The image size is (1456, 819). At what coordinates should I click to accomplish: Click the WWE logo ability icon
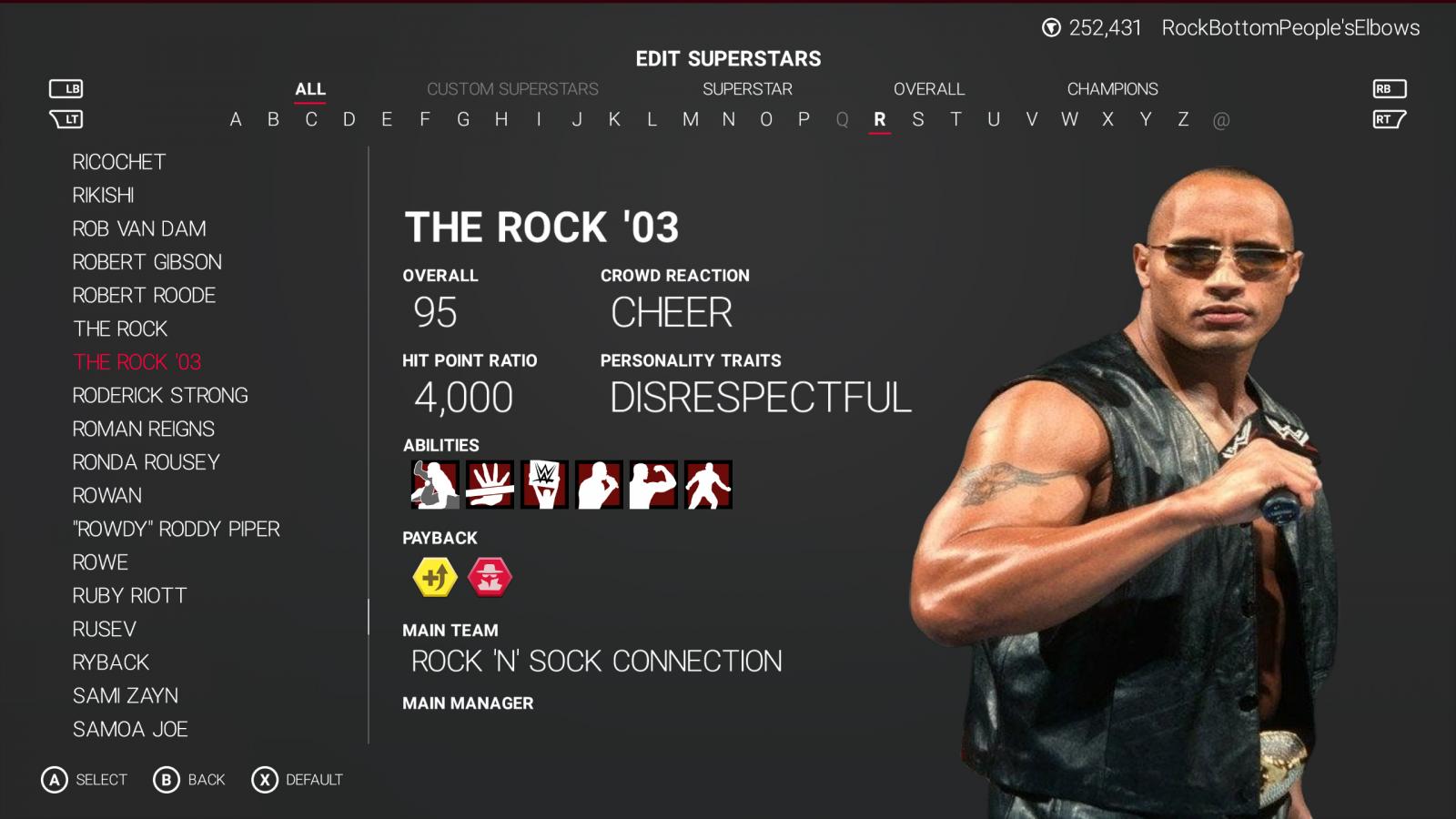(544, 484)
